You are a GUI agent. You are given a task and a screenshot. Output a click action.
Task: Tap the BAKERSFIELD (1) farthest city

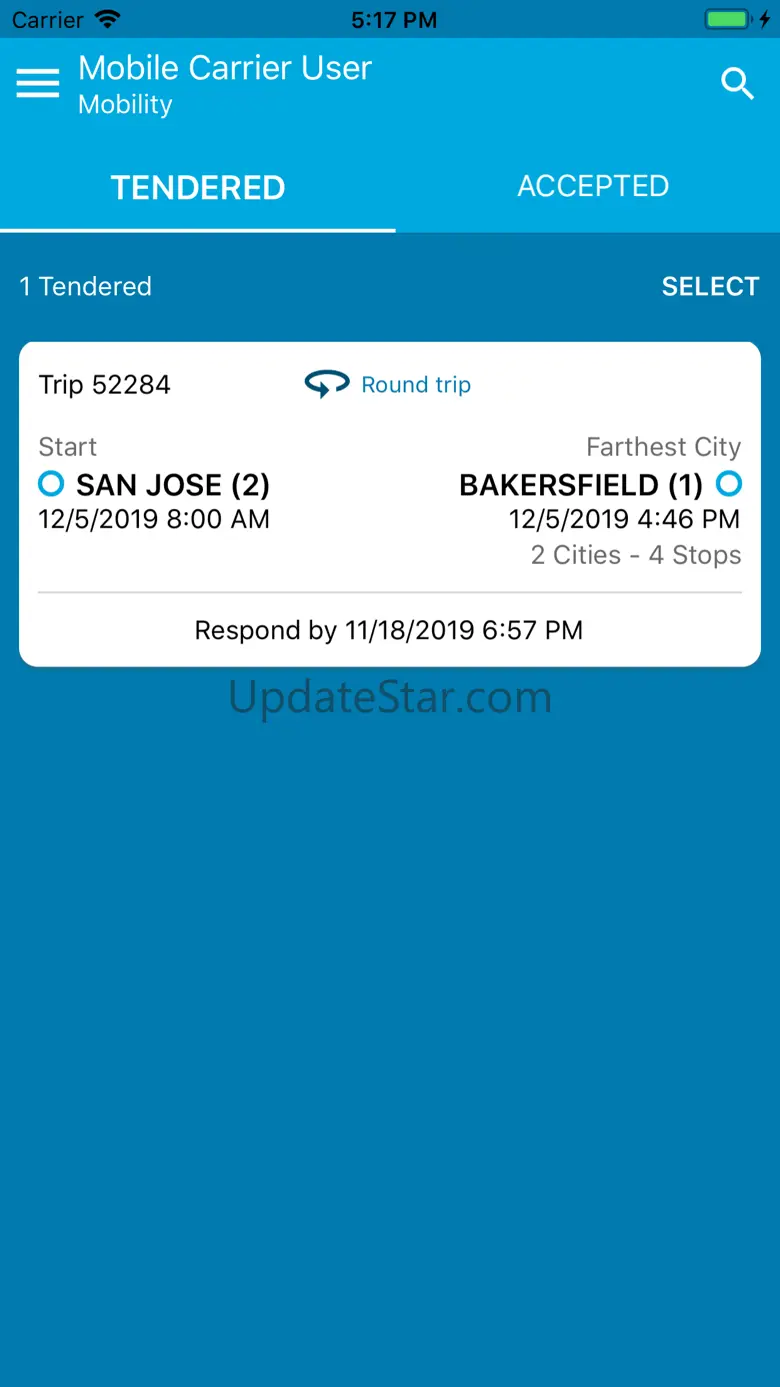[x=581, y=485]
